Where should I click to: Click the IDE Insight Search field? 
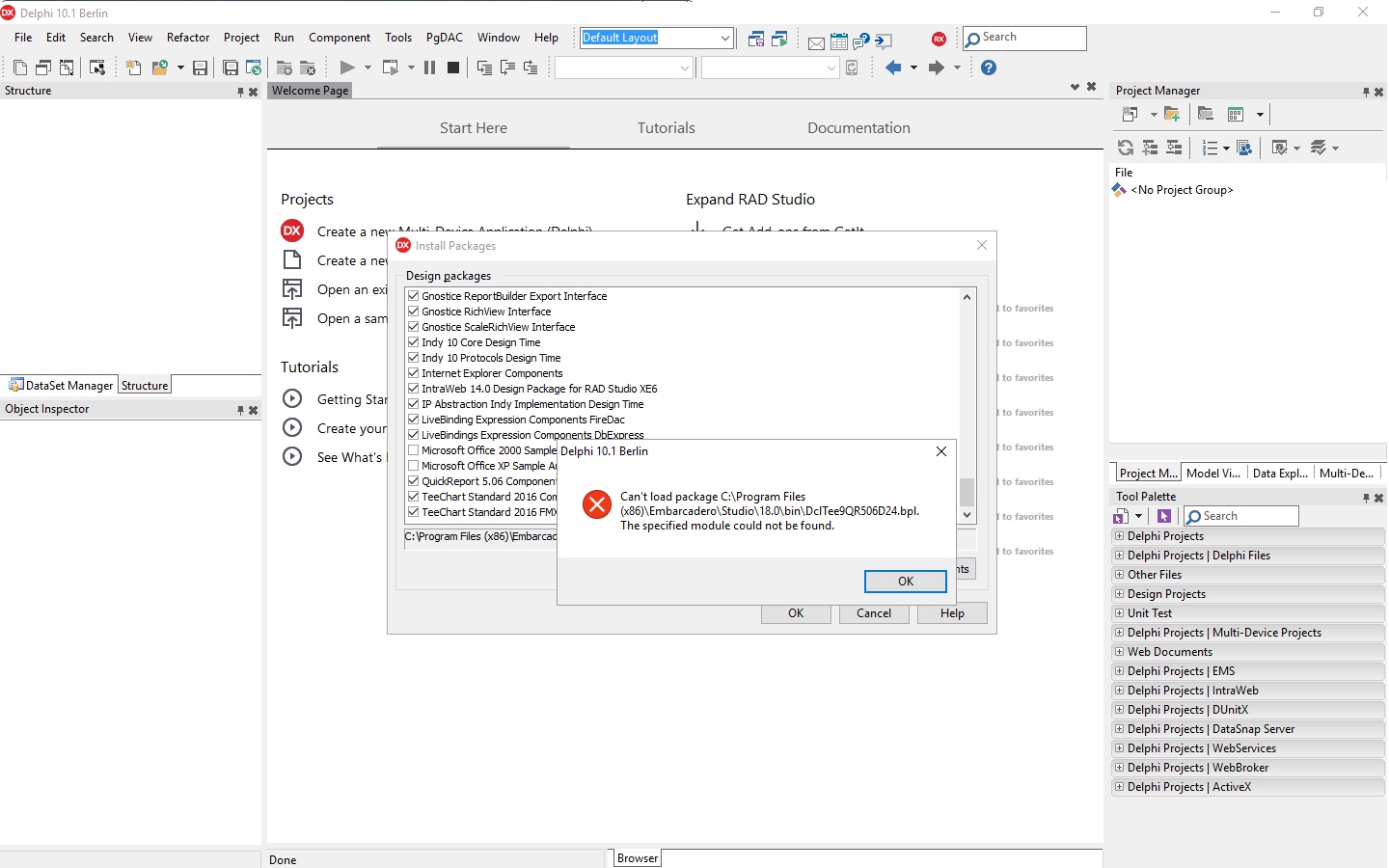[1024, 38]
